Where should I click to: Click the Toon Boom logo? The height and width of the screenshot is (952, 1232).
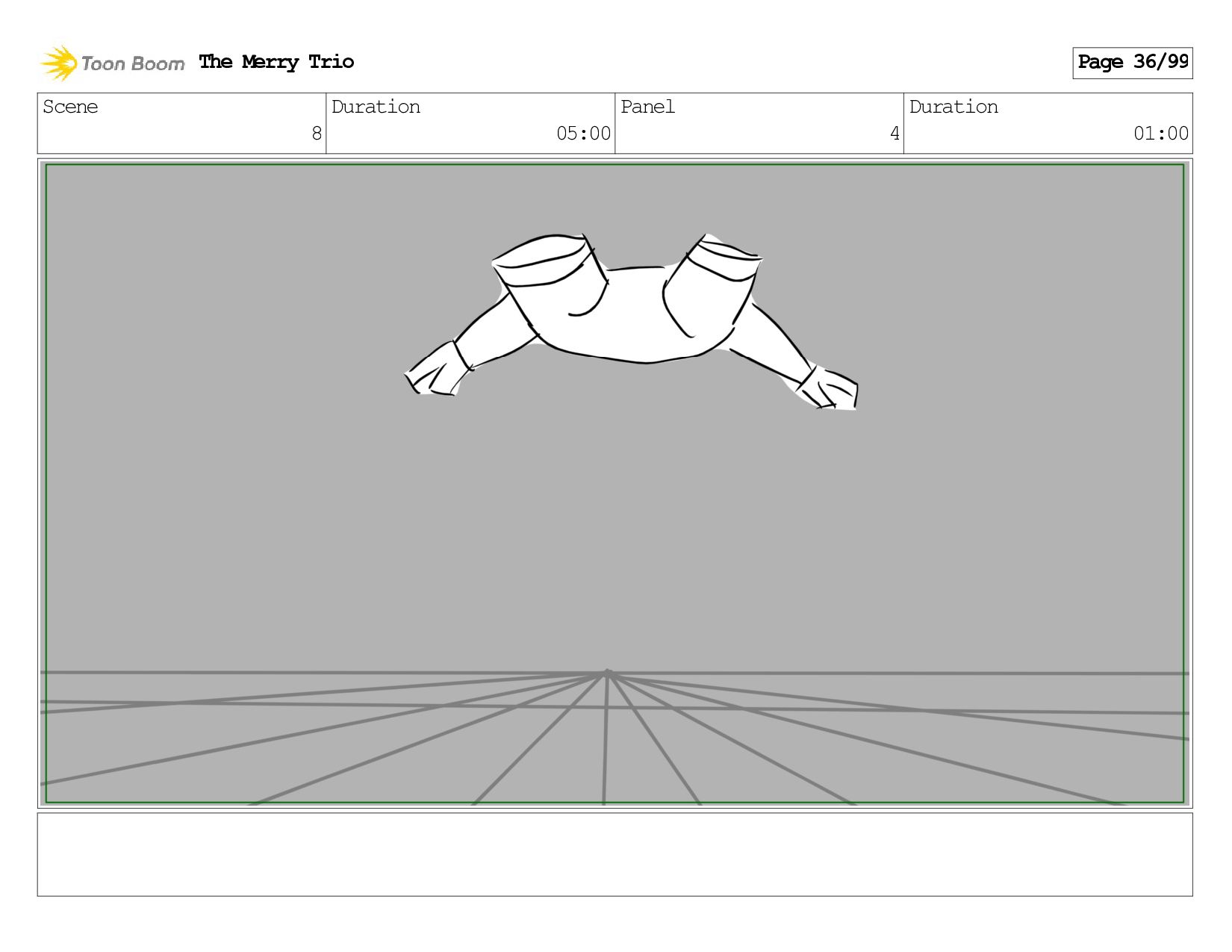click(x=112, y=63)
